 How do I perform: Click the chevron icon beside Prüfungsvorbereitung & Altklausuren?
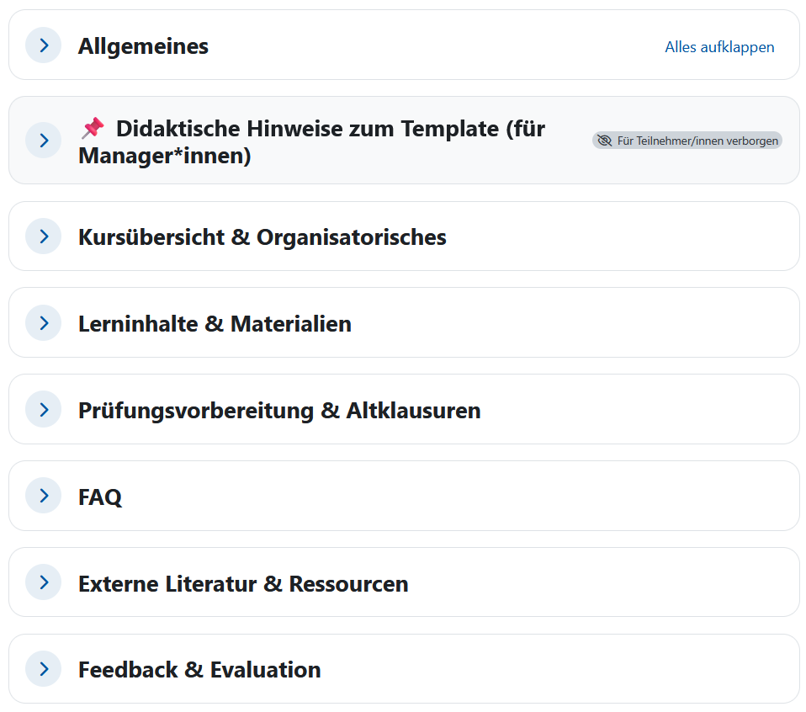[43, 410]
